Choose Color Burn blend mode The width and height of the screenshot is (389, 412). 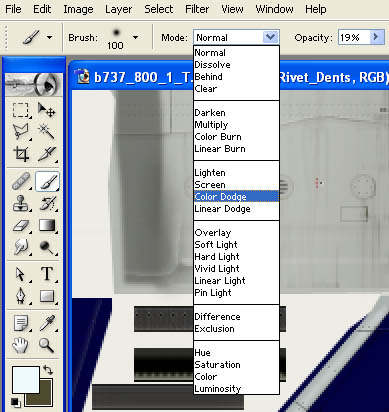click(236, 137)
